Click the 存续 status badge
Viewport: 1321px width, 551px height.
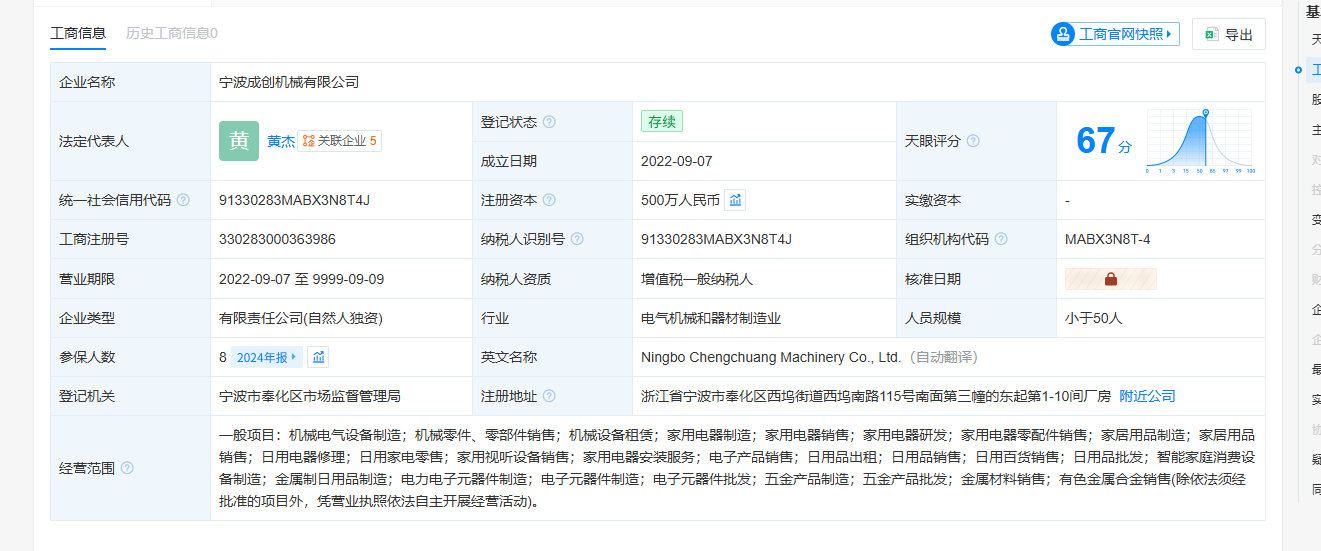click(x=662, y=121)
